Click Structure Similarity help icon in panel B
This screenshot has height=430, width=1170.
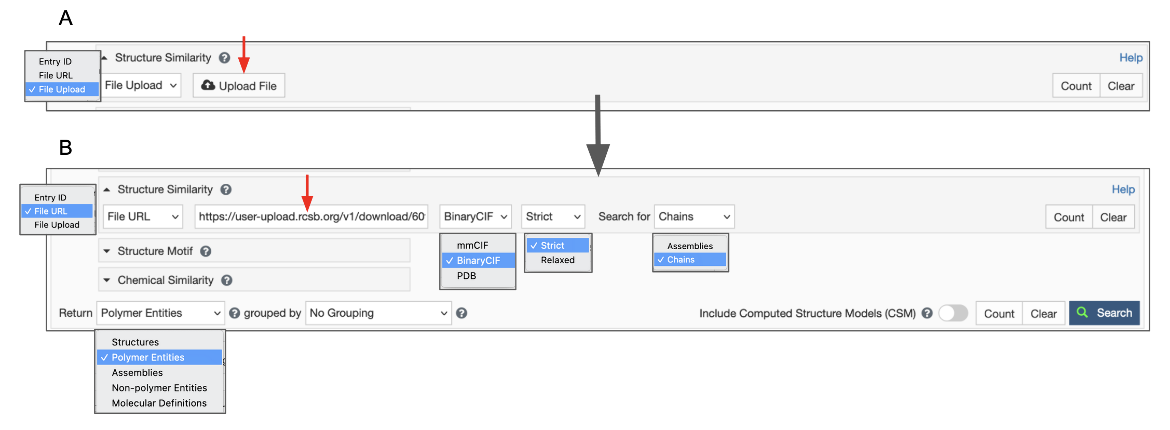(226, 189)
